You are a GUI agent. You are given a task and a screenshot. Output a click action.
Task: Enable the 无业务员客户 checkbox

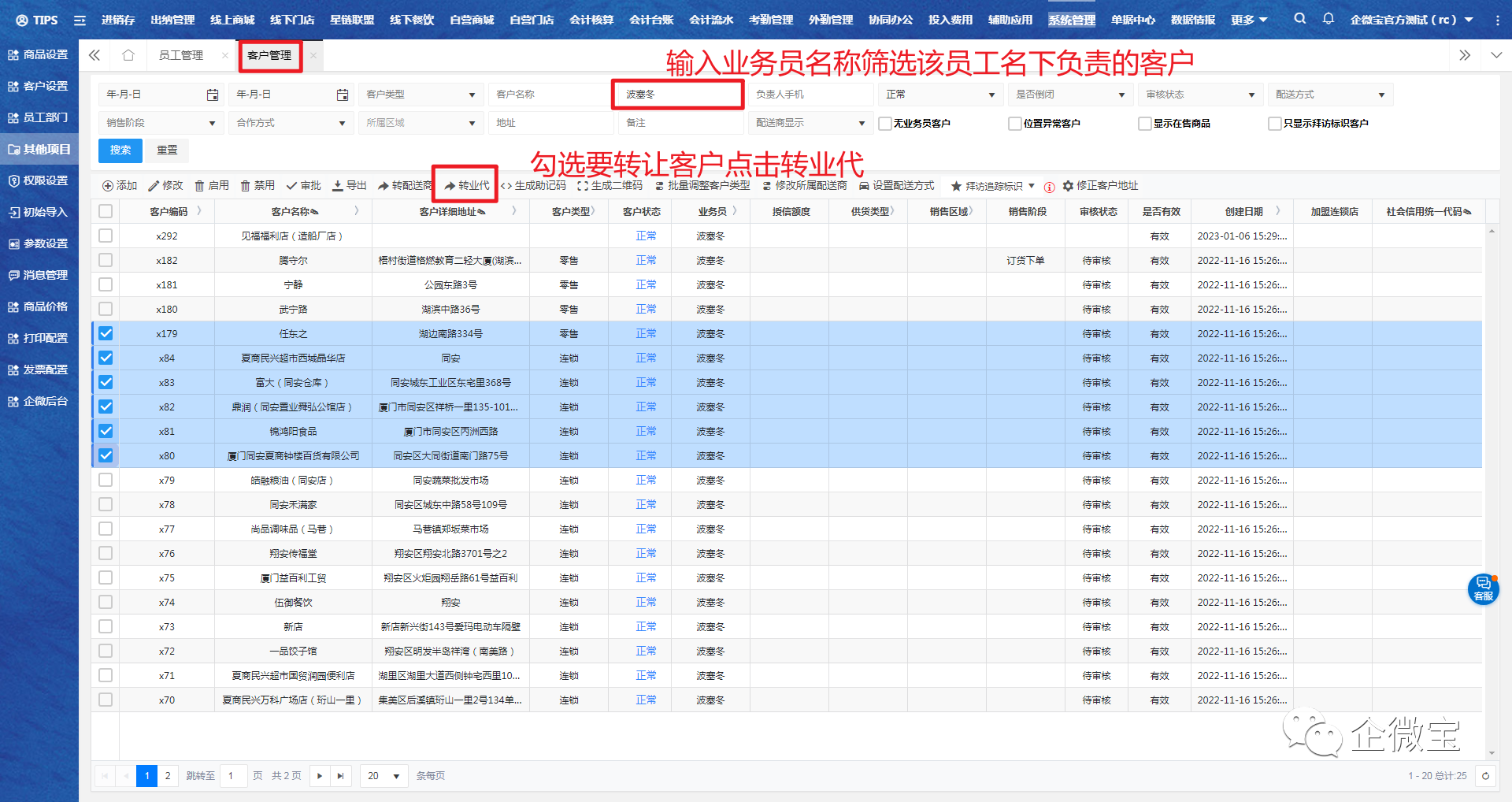tap(885, 124)
